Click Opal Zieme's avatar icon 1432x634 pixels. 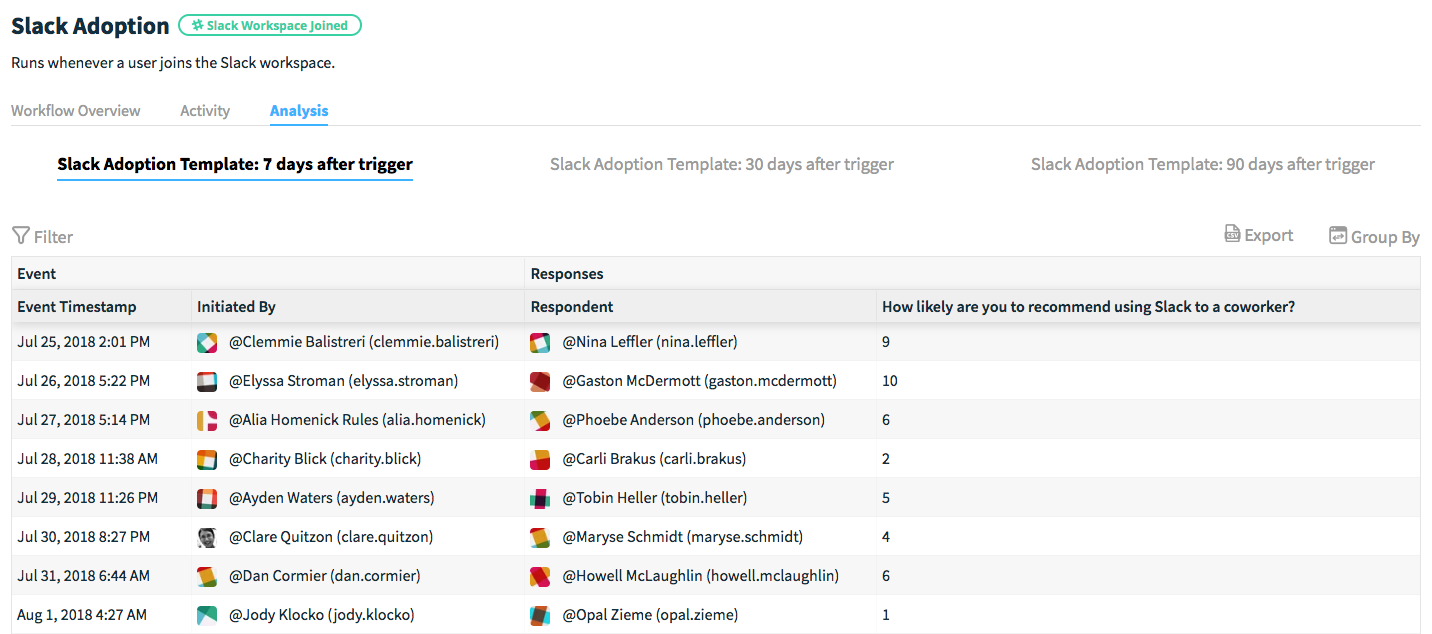540,615
